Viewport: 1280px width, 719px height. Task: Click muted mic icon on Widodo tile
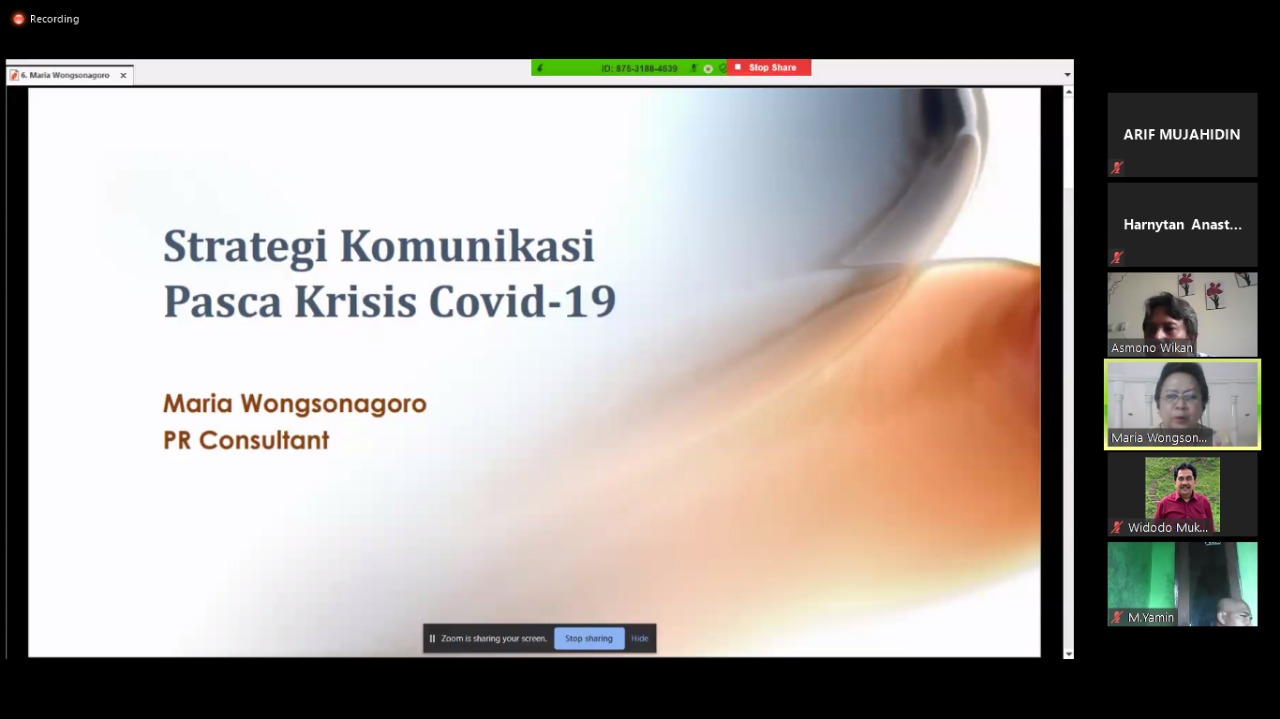(x=1117, y=528)
